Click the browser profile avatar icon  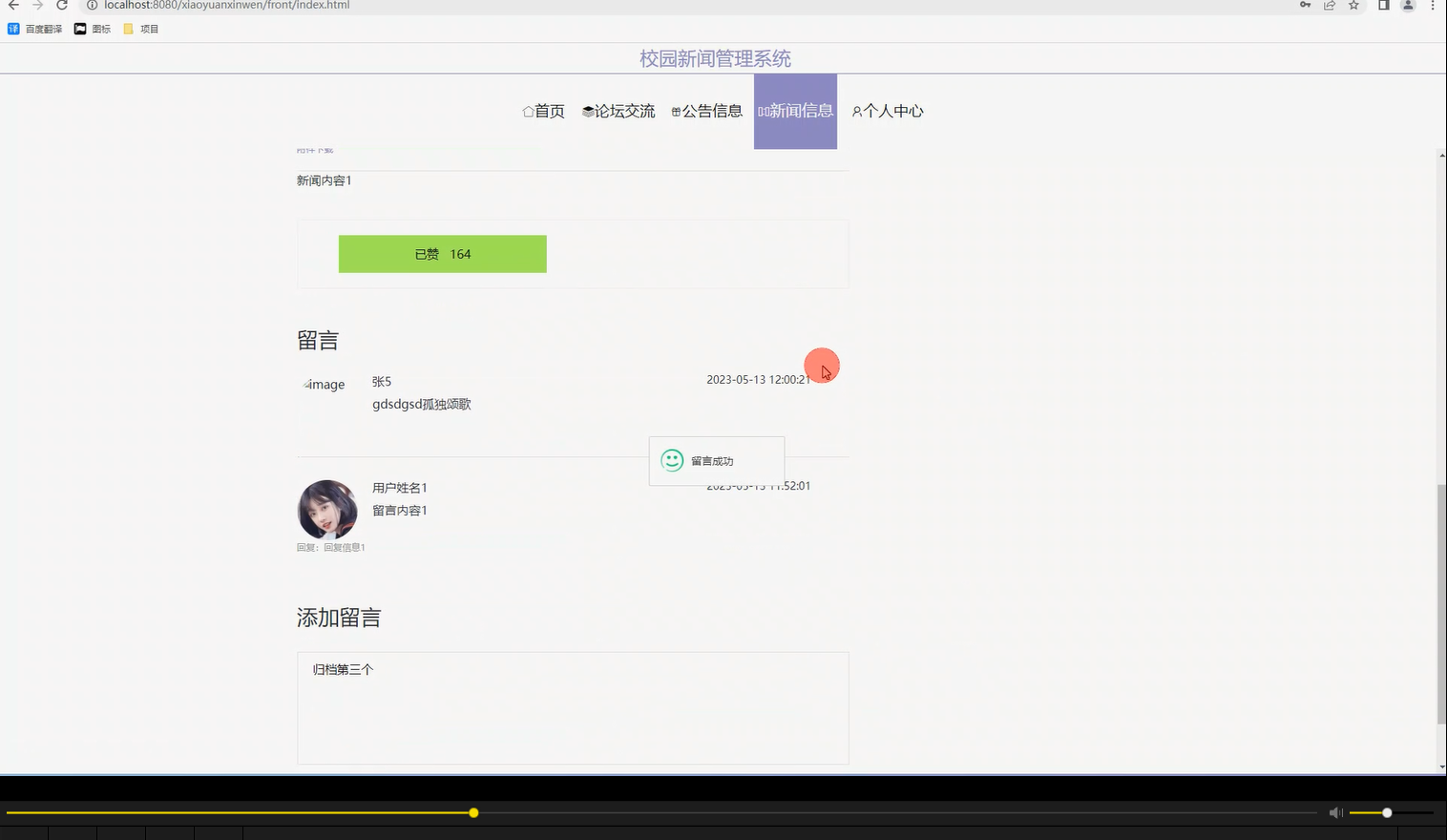tap(1406, 6)
